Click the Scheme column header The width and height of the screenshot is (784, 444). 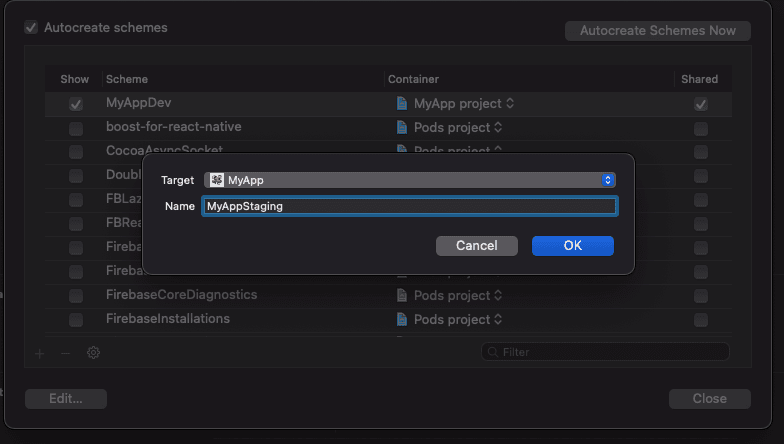tap(126, 79)
